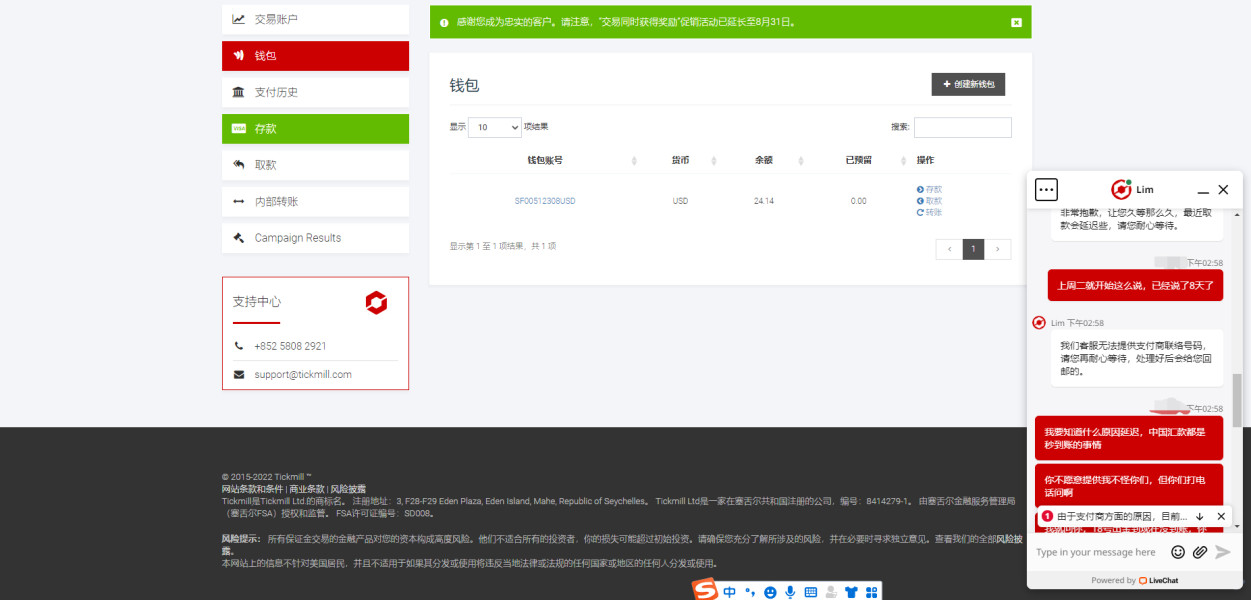Focus the Type in your message field

1097,552
